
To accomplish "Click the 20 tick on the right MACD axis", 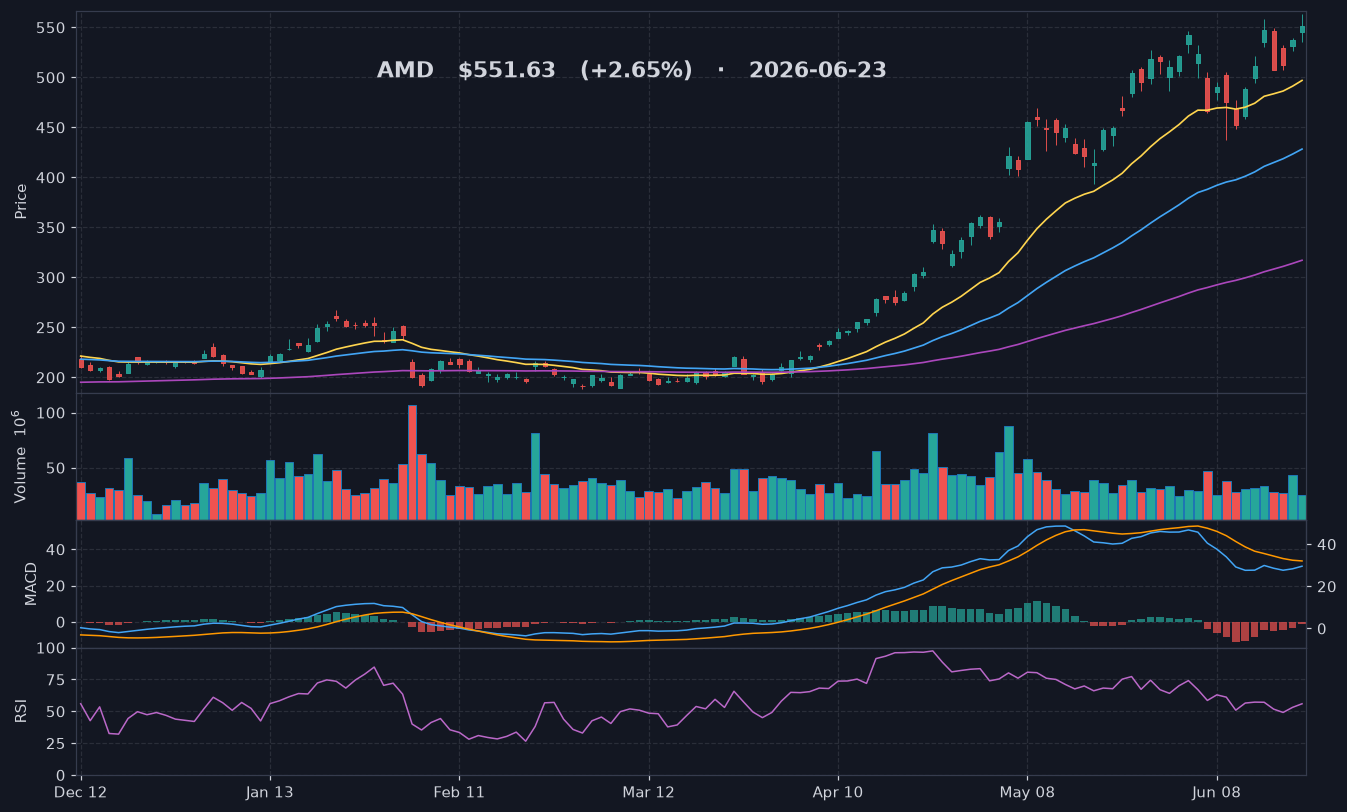I will click(1328, 587).
